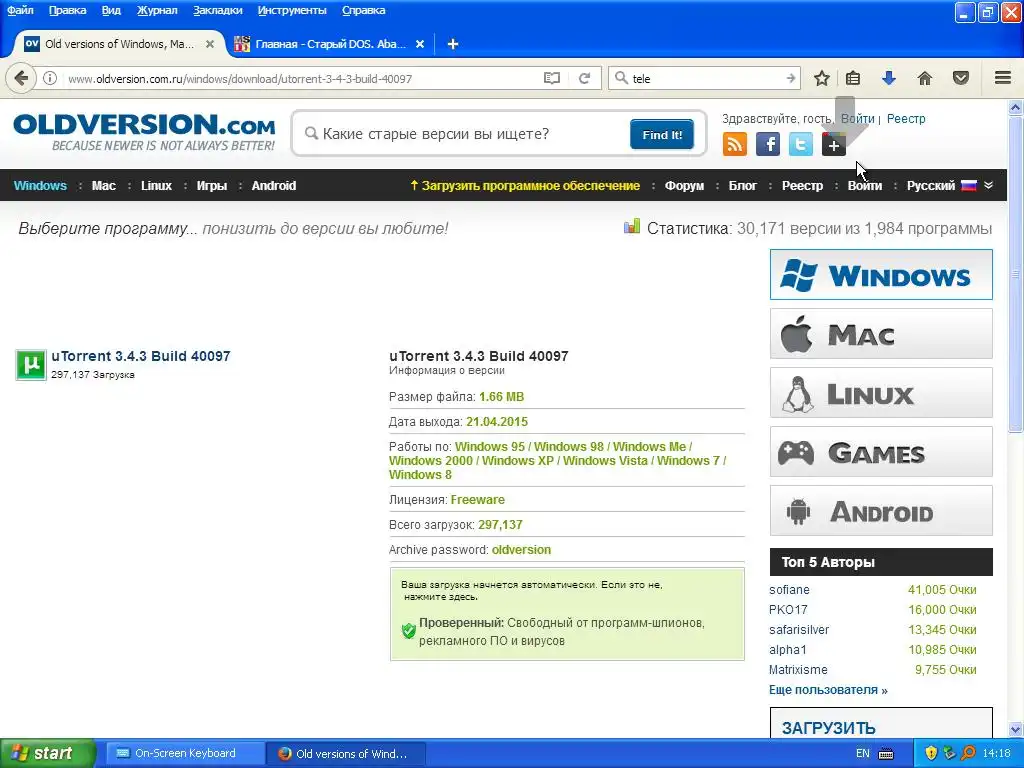Select the large Games platform button
This screenshot has width=1024, height=768.
click(881, 452)
